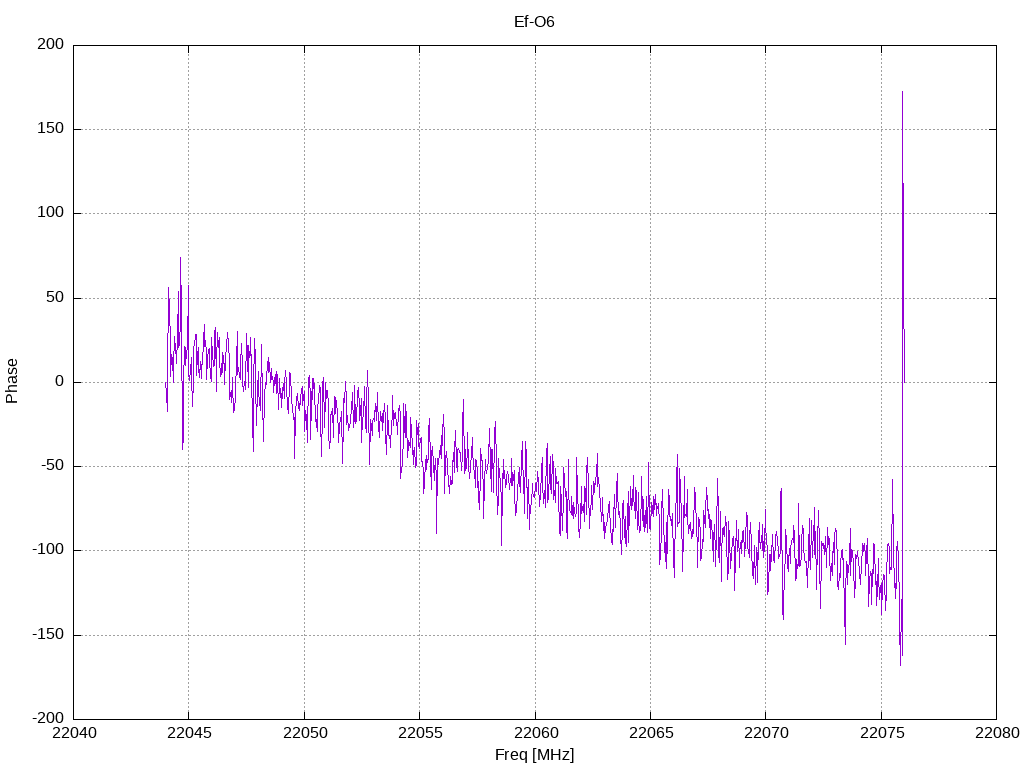The width and height of the screenshot is (1024, 768).
Task: Click the Freq [MHz] x-axis label
Action: [534, 755]
